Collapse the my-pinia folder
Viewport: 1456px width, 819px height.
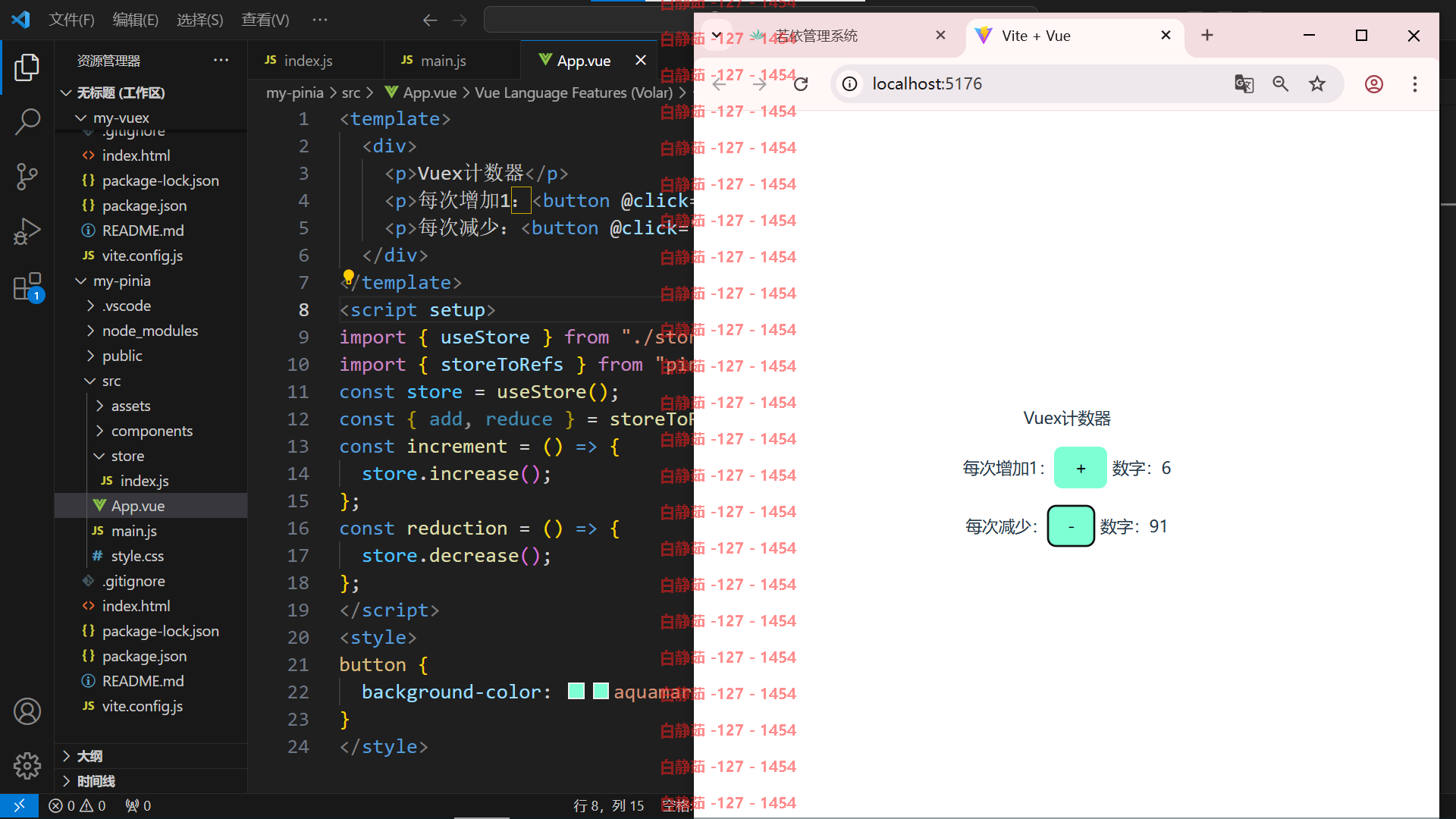(x=150, y=281)
